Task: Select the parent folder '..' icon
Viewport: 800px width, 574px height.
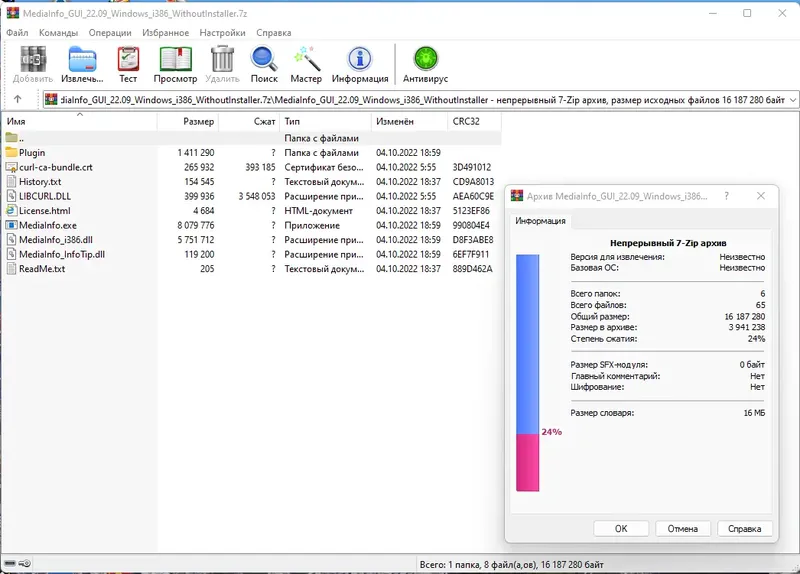Action: click(x=11, y=138)
